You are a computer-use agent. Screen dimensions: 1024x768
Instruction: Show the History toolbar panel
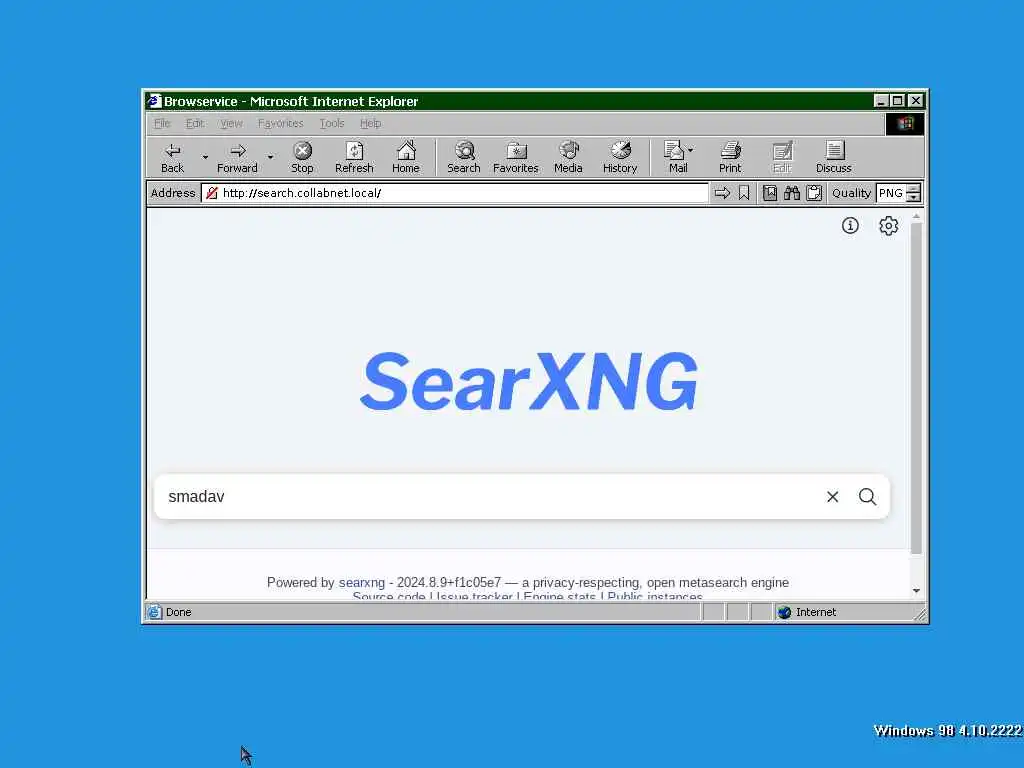(620, 158)
